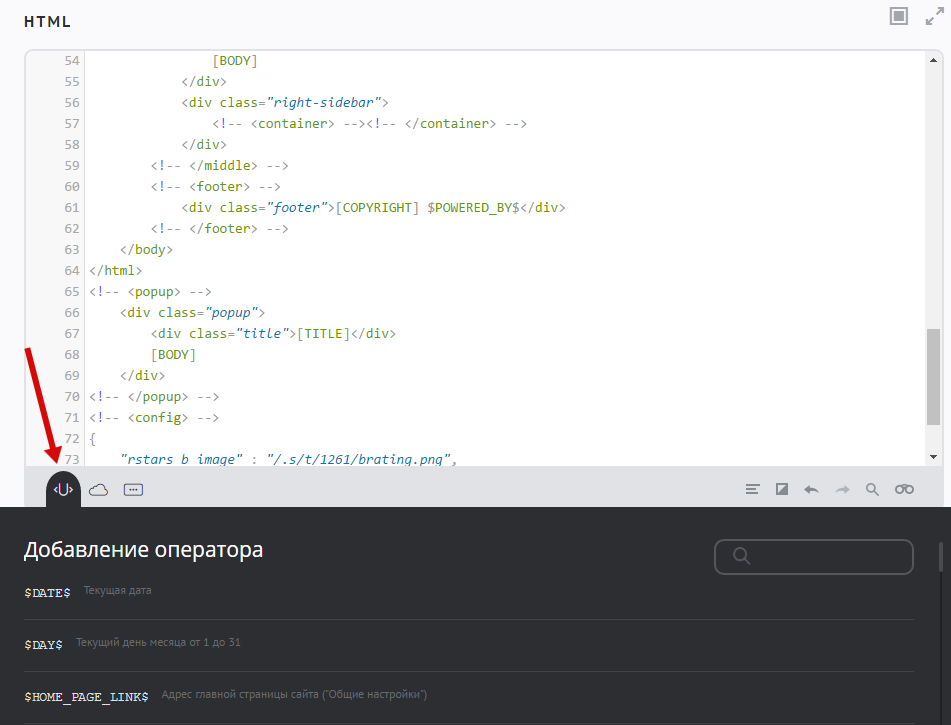Screen dimensions: 951x725
Task: Click line number 65 in gutter
Action: click(71, 292)
